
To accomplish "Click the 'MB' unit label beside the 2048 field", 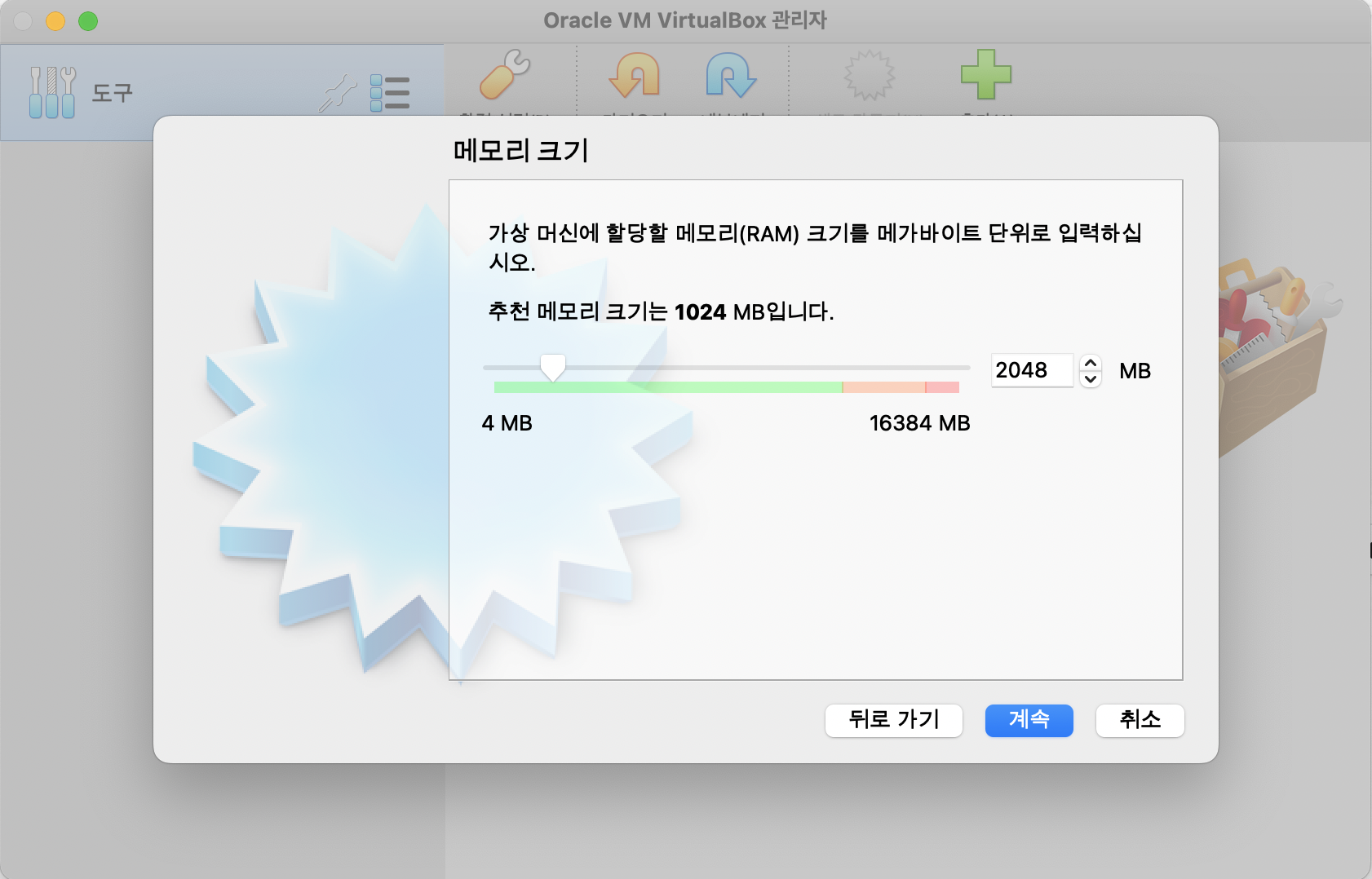I will [x=1135, y=371].
